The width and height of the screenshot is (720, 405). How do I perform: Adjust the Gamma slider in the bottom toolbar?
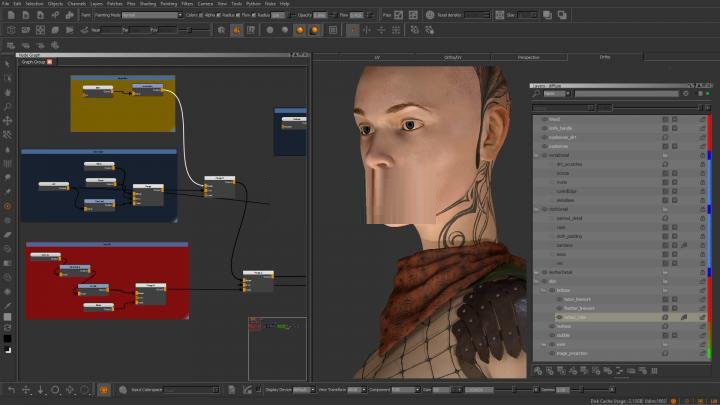(x=582, y=390)
